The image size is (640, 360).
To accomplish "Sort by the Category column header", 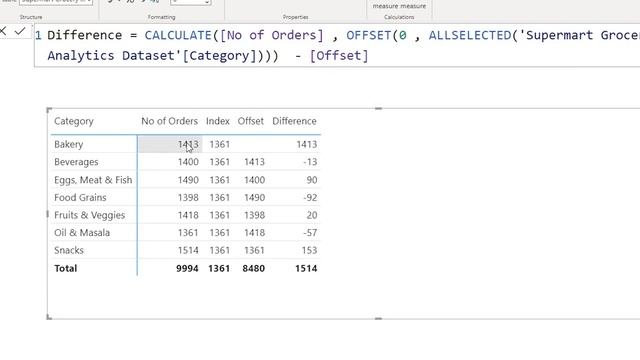I will tap(74, 121).
